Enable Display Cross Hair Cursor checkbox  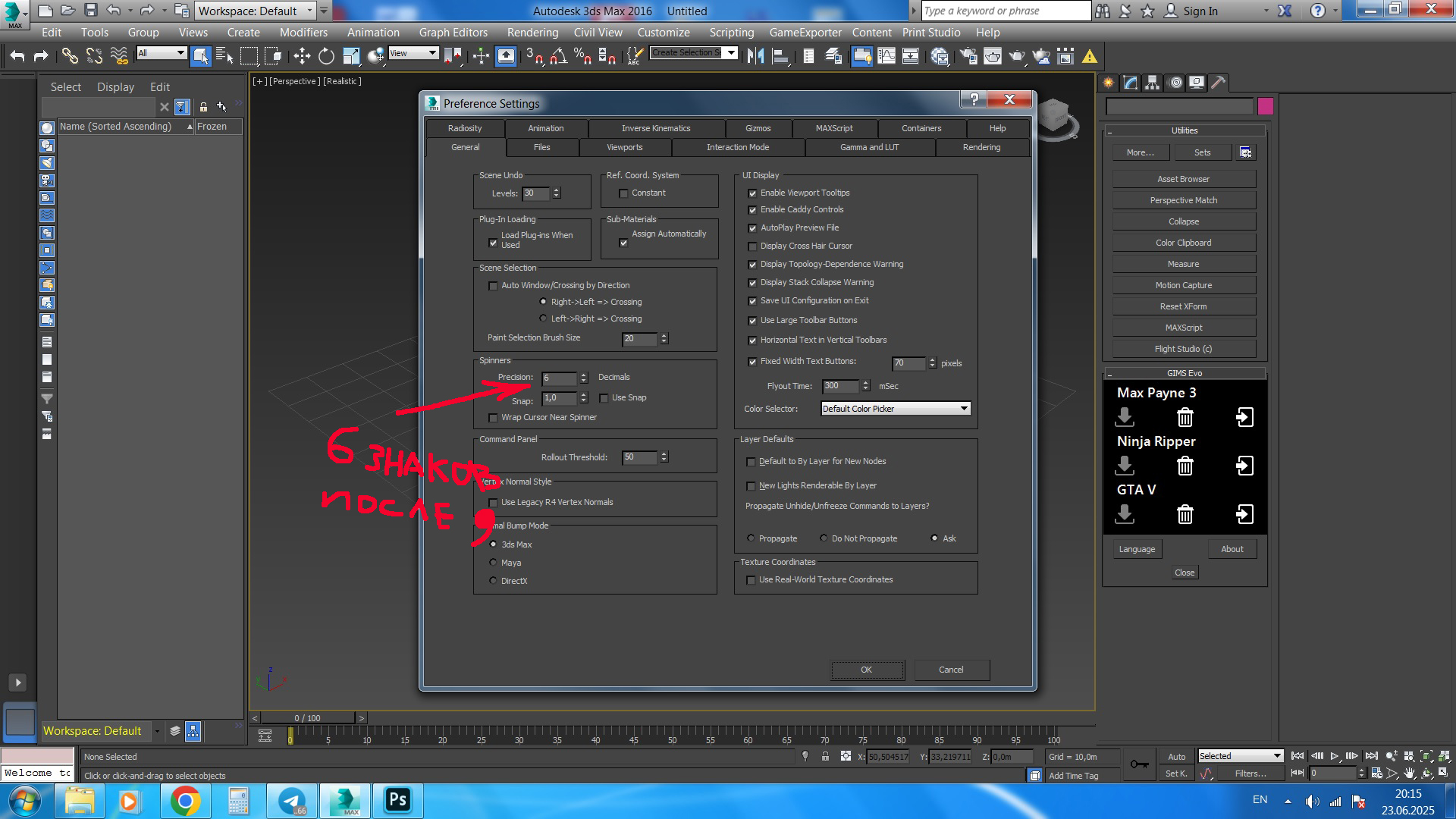(x=752, y=246)
